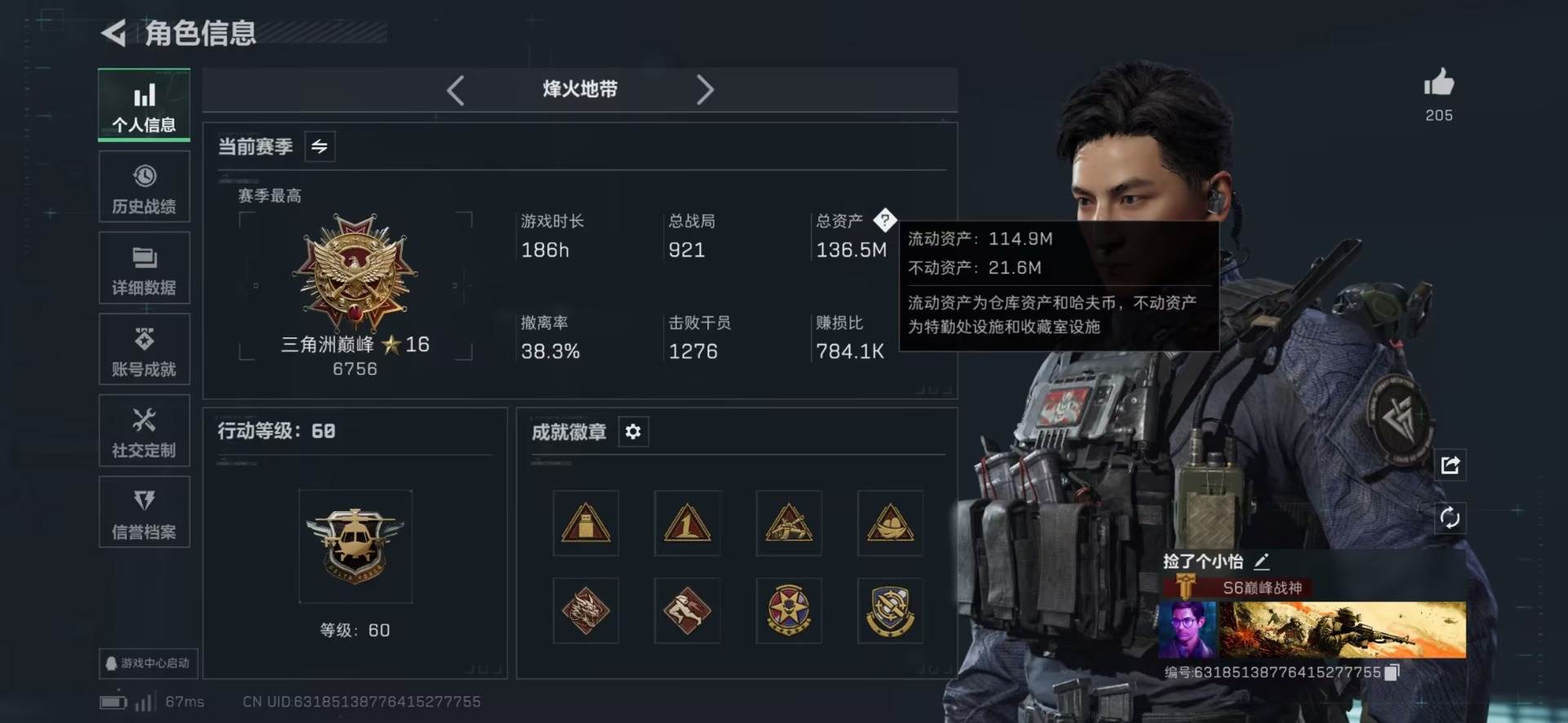The height and width of the screenshot is (723, 1568).
Task: Select the helicopter level 60 emblem
Action: 355,547
